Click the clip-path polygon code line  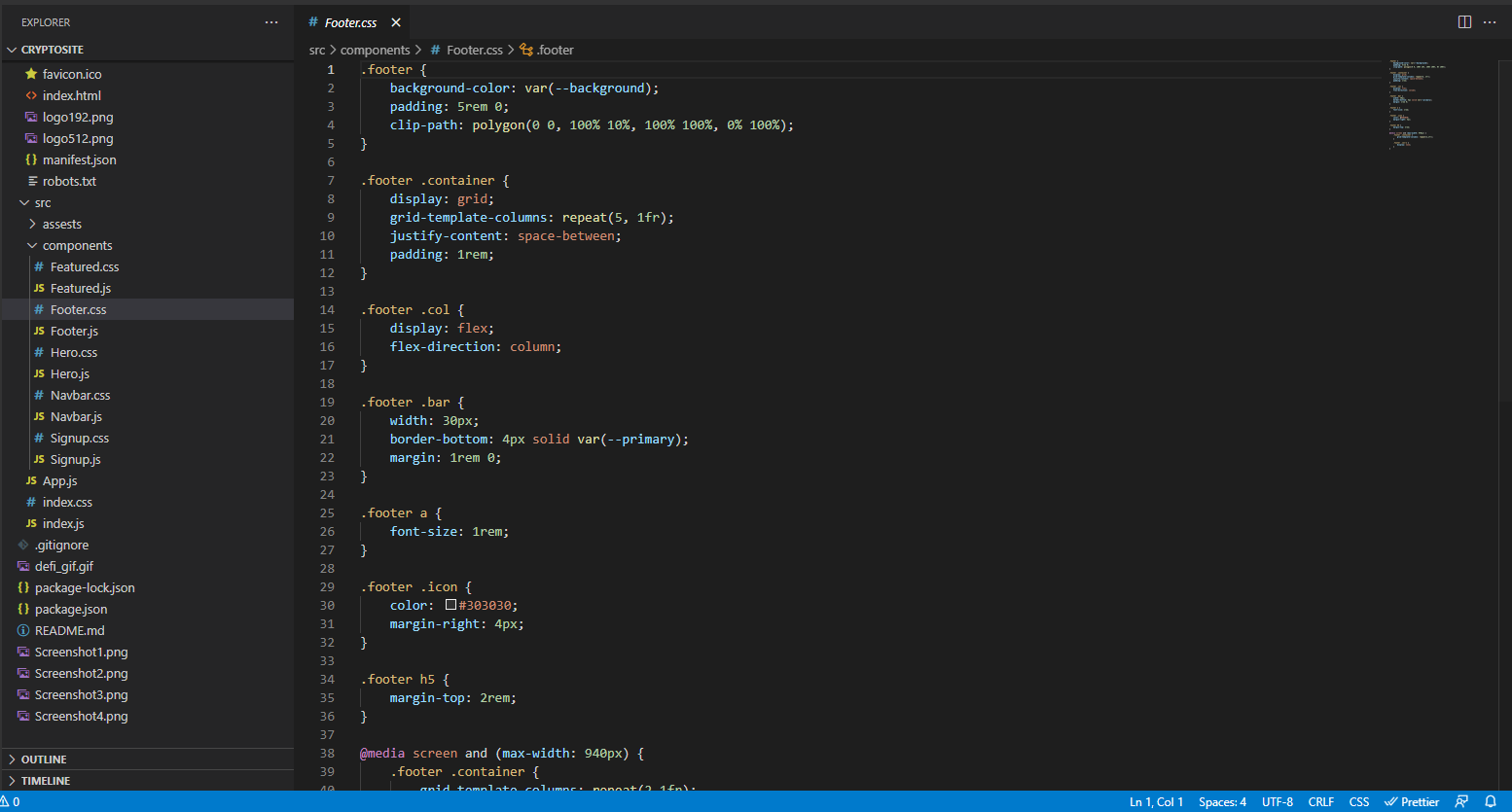point(592,125)
